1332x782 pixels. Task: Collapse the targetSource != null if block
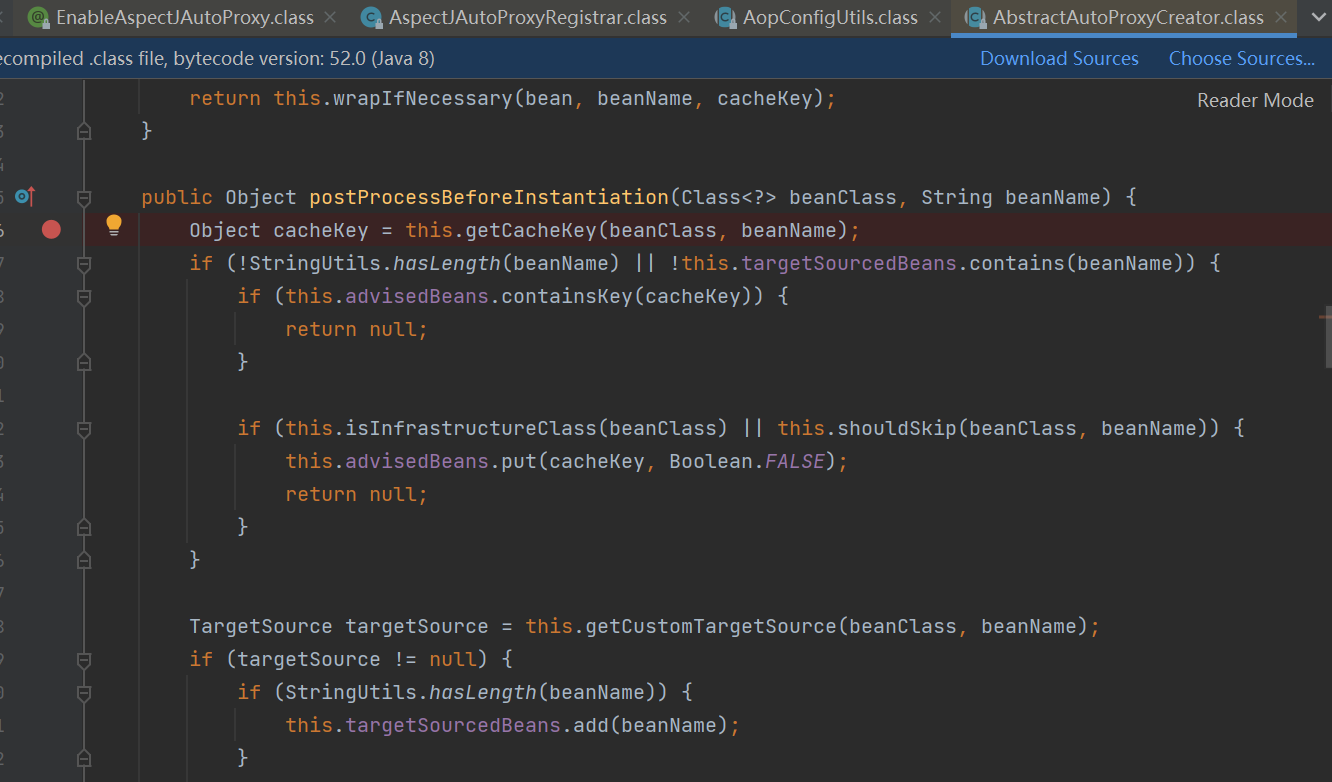point(84,660)
